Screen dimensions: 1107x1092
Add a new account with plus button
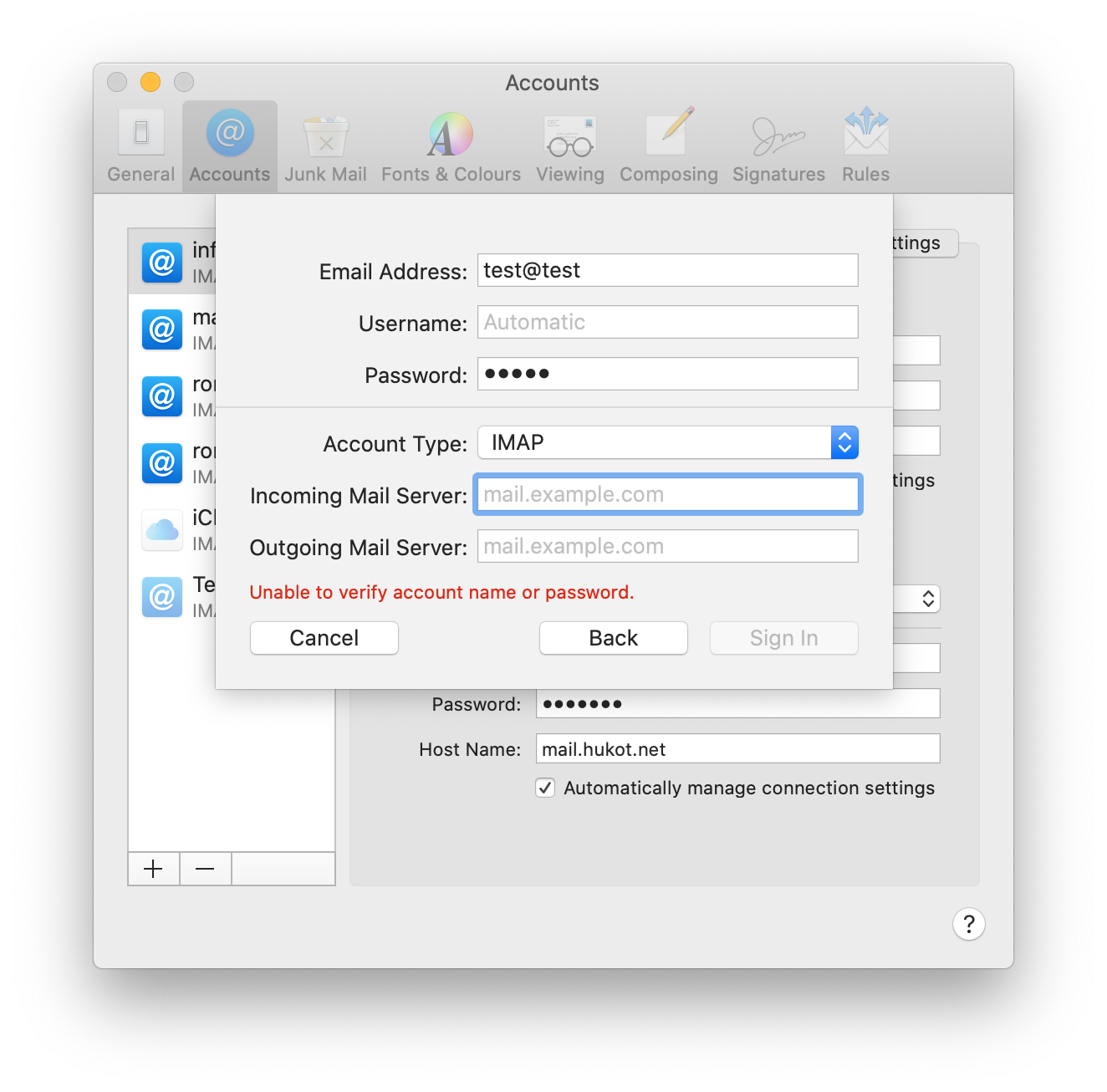tap(154, 869)
